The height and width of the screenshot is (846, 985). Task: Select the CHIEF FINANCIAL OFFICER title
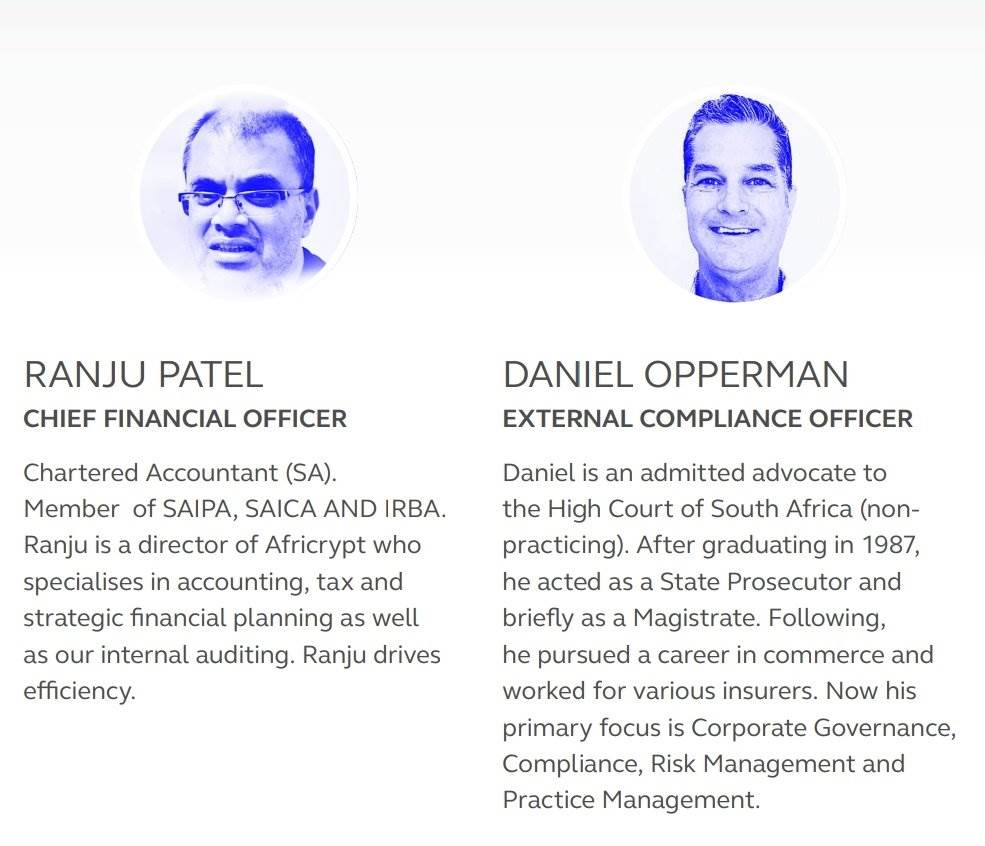(x=185, y=419)
